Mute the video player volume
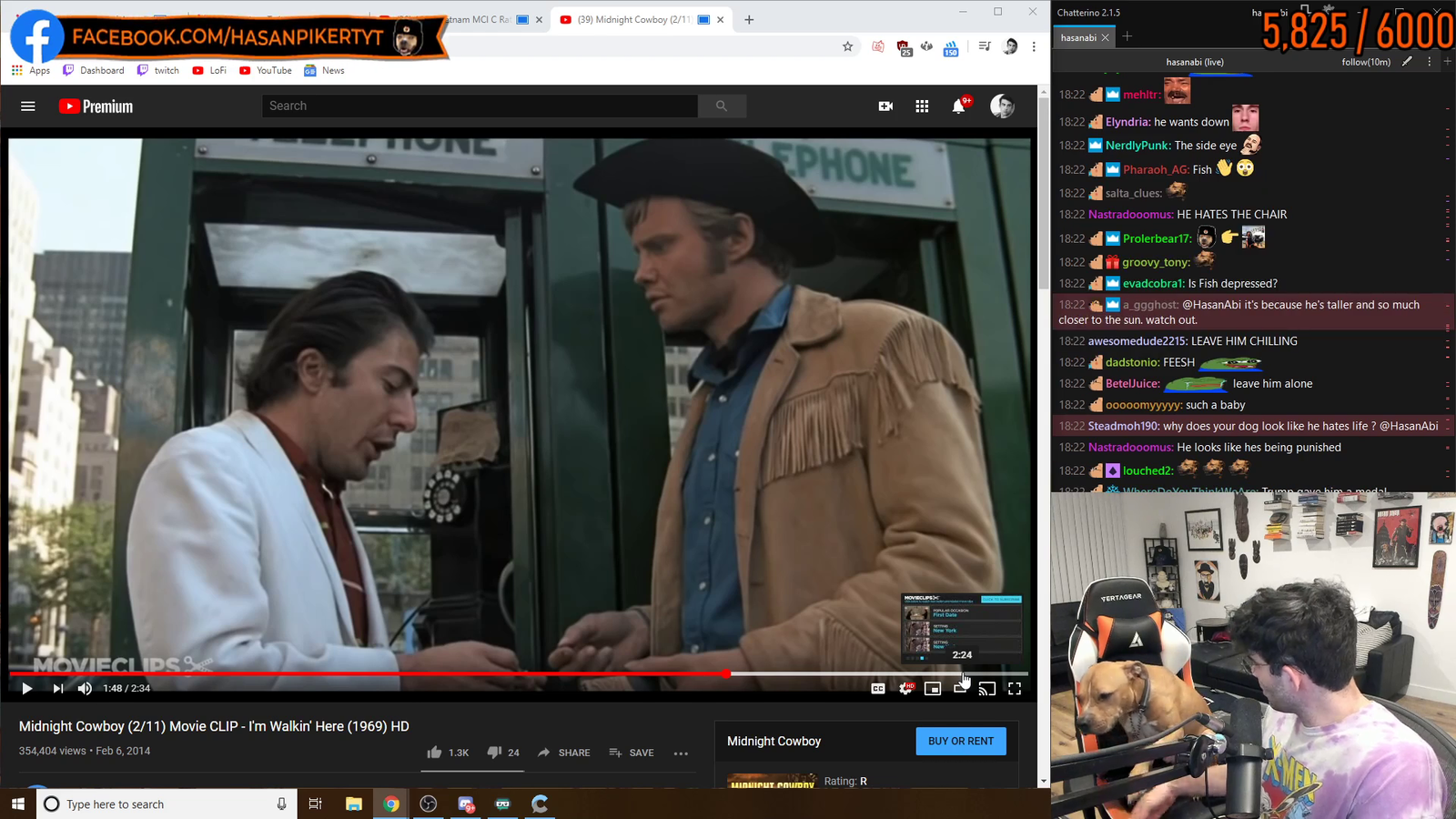The width and height of the screenshot is (1456, 819). coord(85,689)
